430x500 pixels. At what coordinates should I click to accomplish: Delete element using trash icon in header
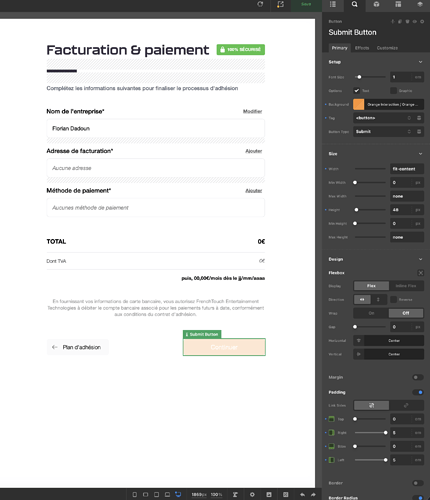click(x=407, y=21)
